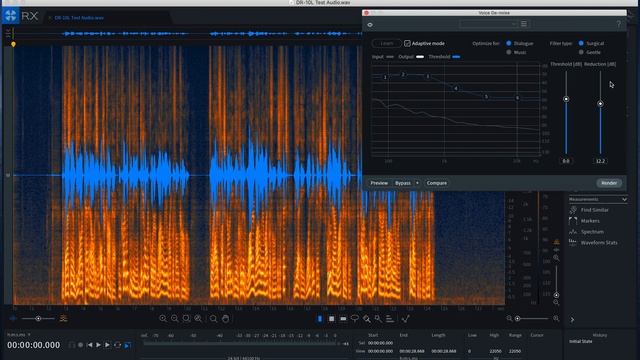Select the harmonics selection tool

(x=390, y=318)
